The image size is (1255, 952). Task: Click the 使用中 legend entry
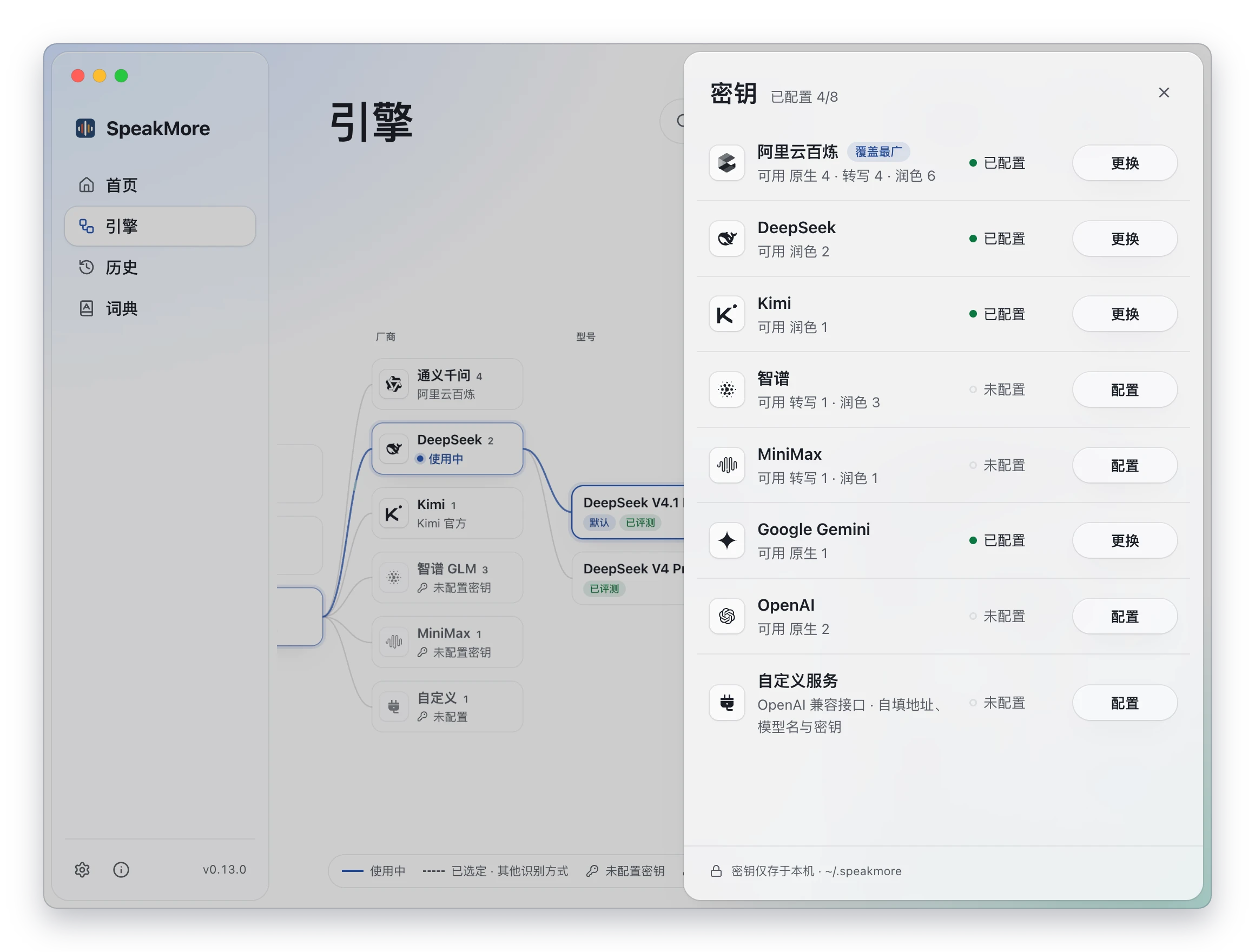point(374,870)
